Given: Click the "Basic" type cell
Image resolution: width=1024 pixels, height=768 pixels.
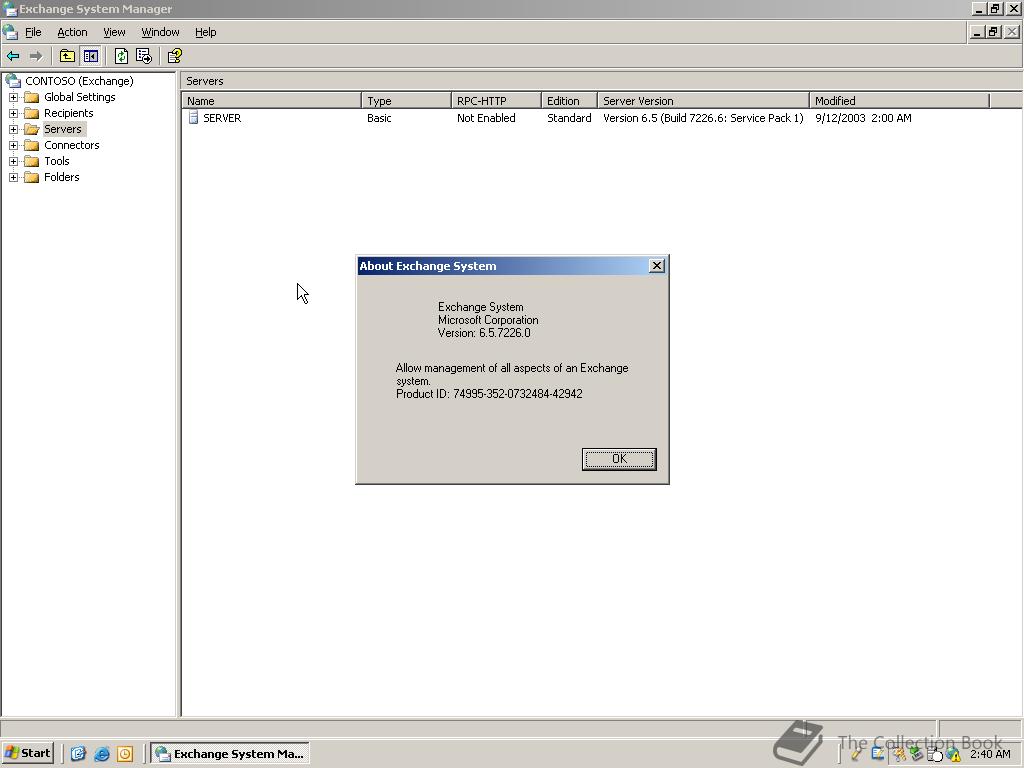Looking at the screenshot, I should pos(379,118).
